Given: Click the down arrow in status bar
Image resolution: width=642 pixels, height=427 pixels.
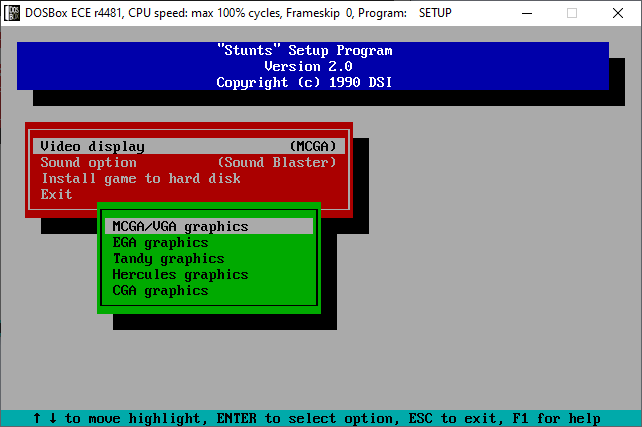Looking at the screenshot, I should pyautogui.click(x=53, y=418).
